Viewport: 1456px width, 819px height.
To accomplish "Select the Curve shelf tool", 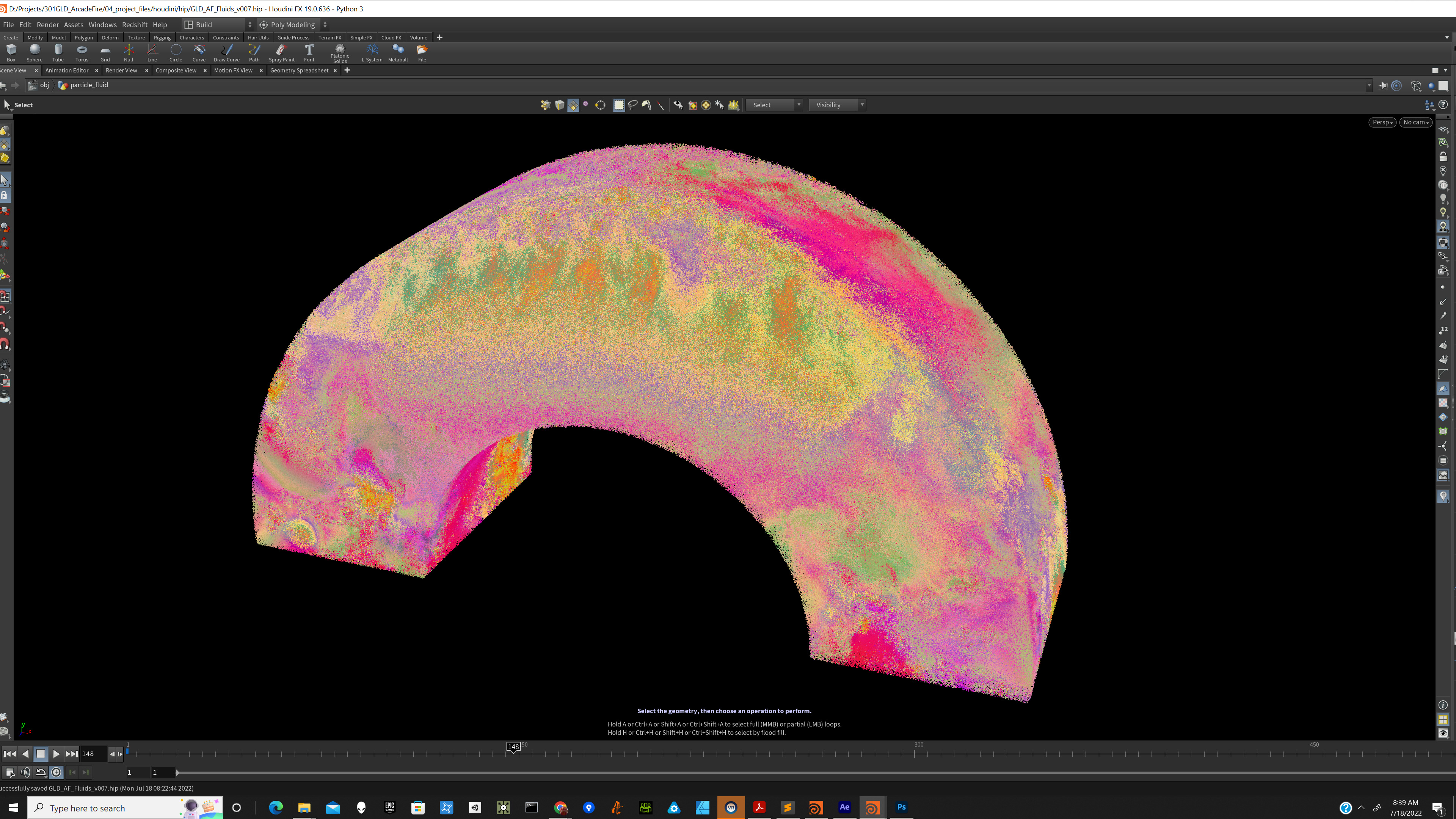I will coord(199,53).
